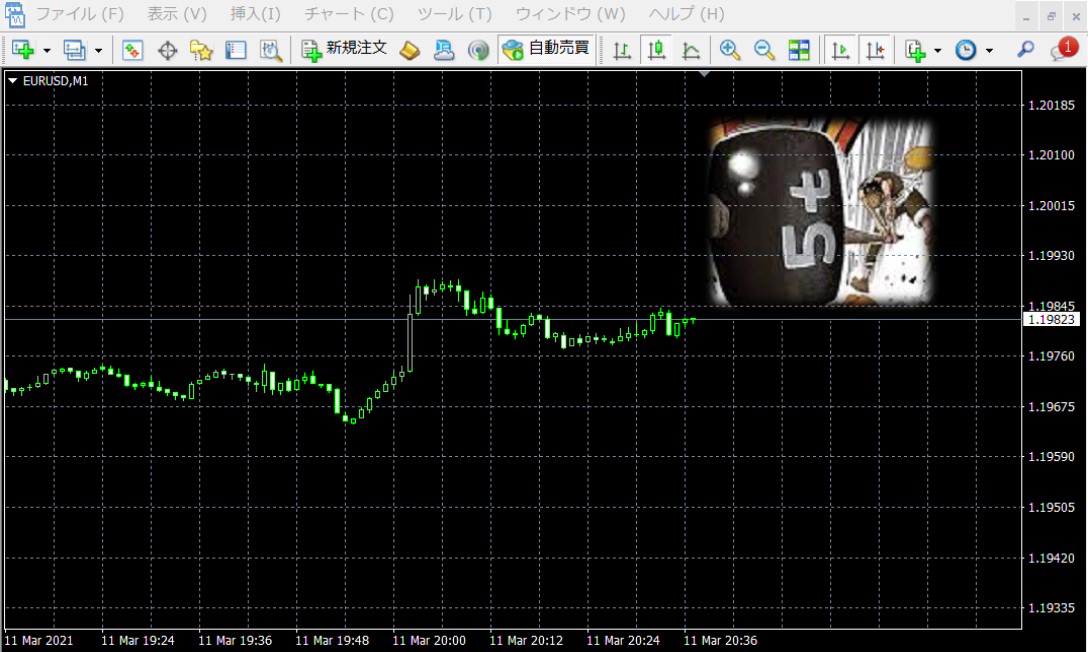The image size is (1088, 652).
Task: Click price level 1.19335 on scale
Action: (x=1051, y=608)
